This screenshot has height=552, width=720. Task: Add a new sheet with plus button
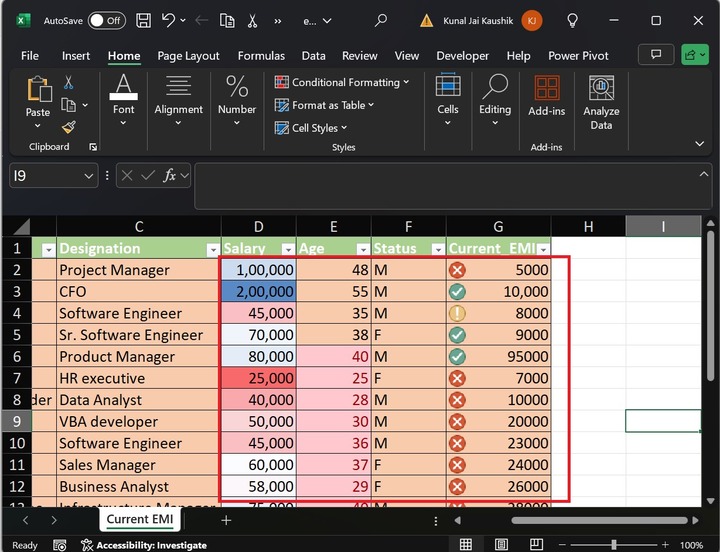tap(226, 520)
